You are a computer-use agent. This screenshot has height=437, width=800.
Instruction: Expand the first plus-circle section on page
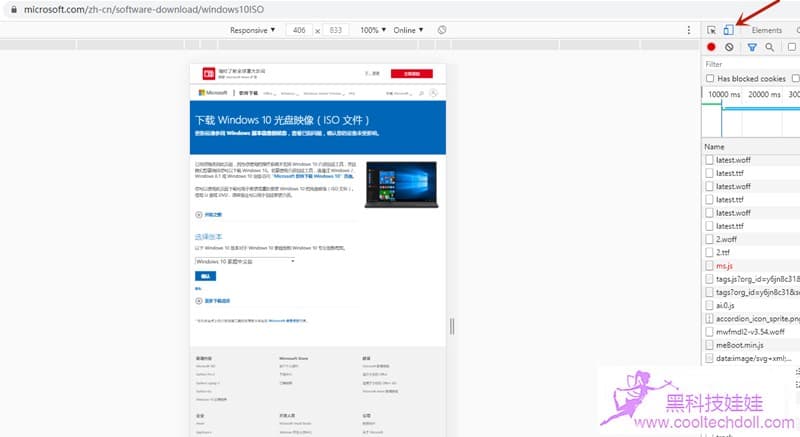(198, 215)
